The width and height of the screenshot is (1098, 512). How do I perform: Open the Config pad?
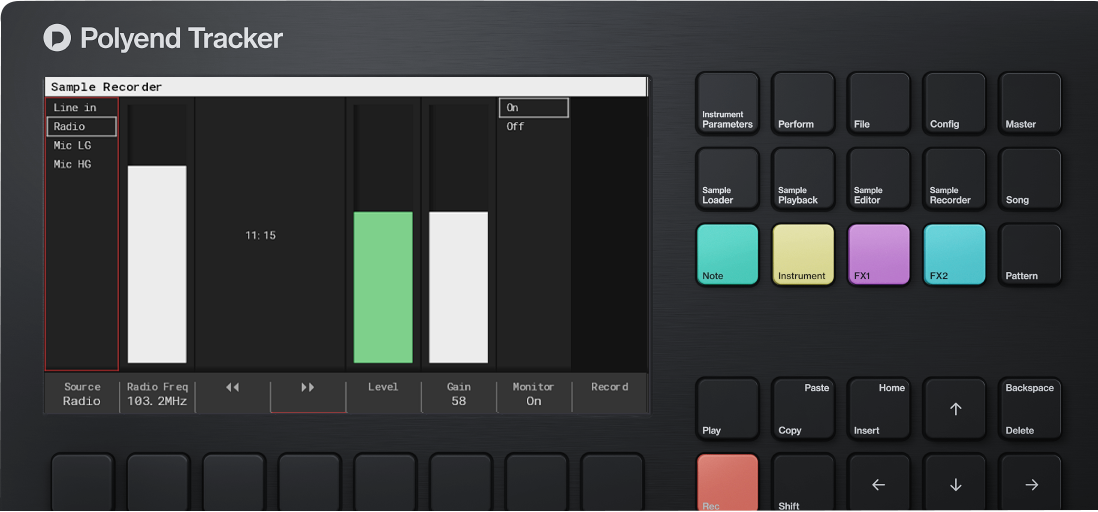point(954,103)
